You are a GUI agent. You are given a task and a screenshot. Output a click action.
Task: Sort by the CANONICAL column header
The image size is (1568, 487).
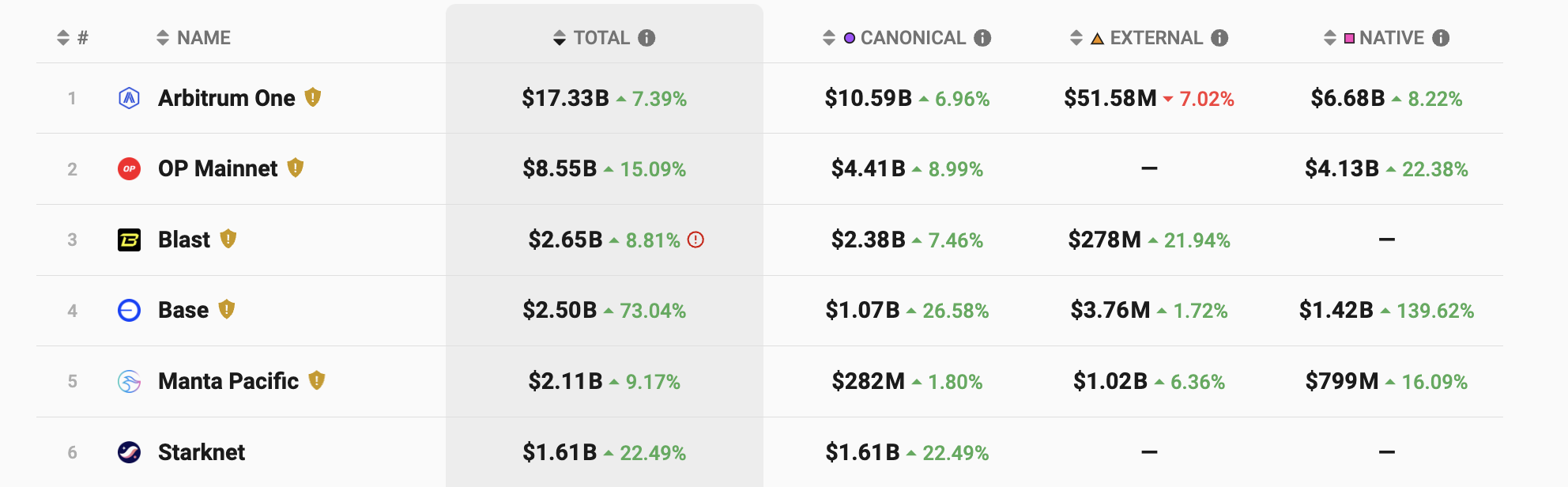point(912,38)
